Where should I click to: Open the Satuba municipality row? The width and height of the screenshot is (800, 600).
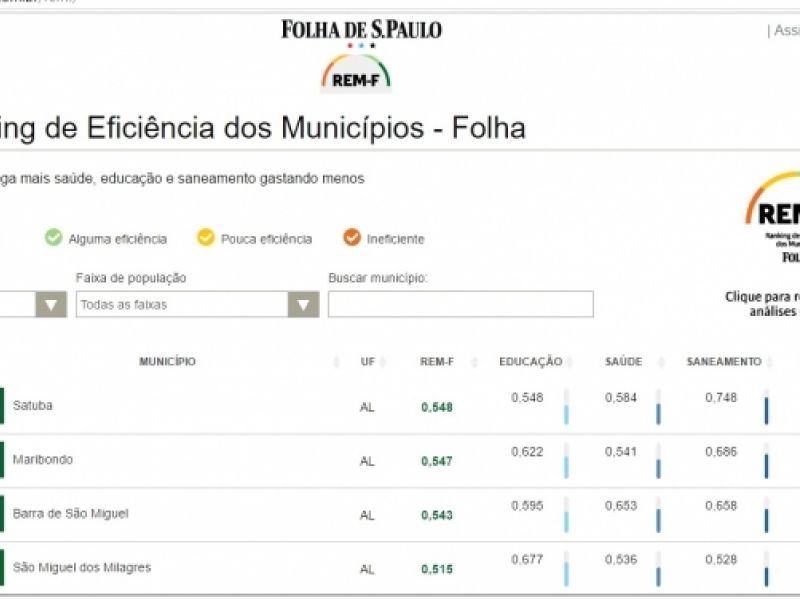coord(33,406)
